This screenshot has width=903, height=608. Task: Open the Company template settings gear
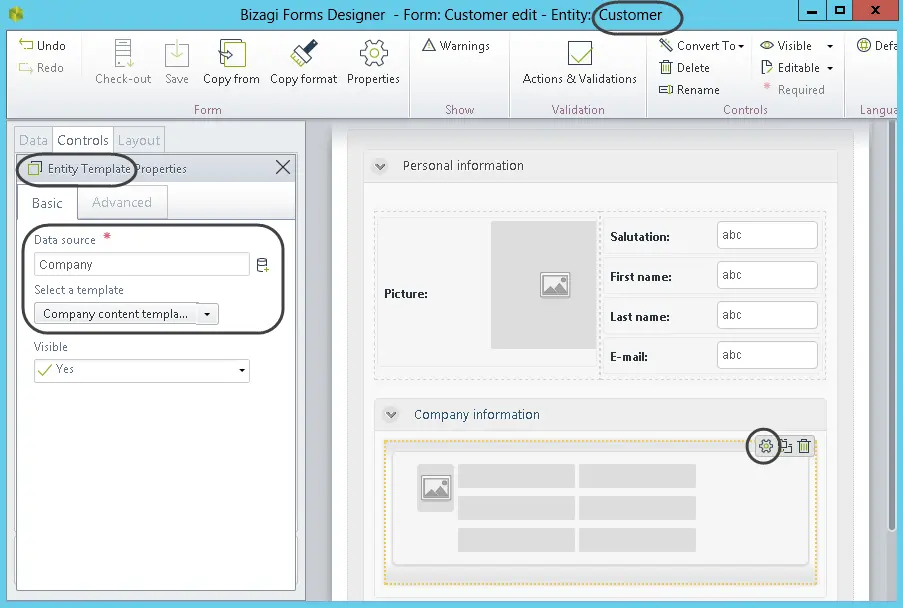[x=765, y=446]
